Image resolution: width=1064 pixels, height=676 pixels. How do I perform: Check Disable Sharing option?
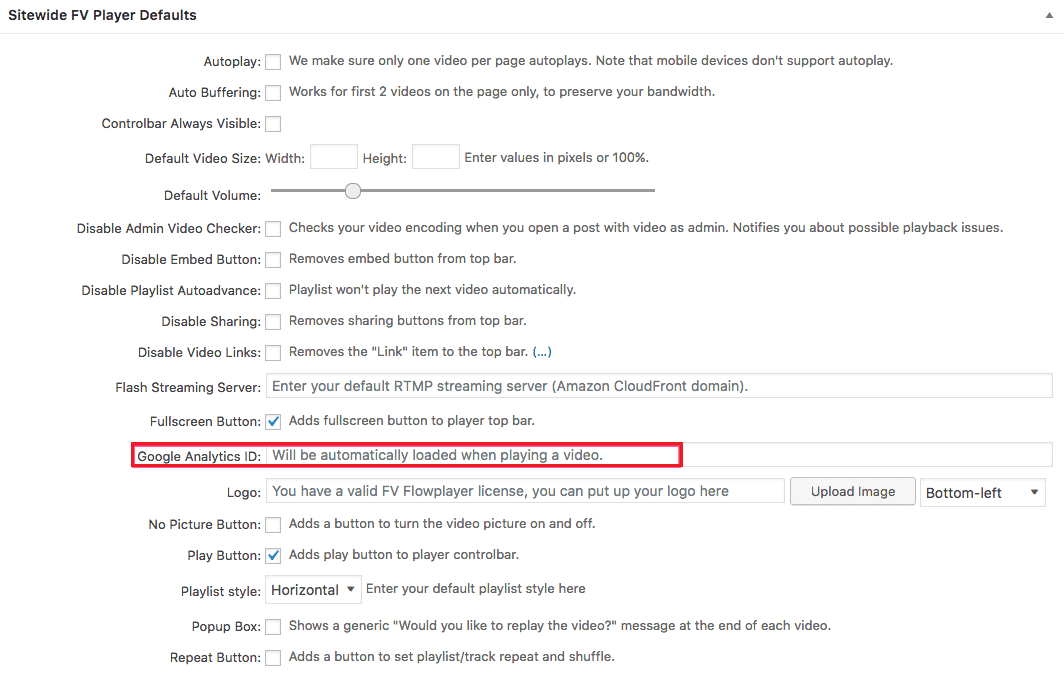[x=273, y=322]
